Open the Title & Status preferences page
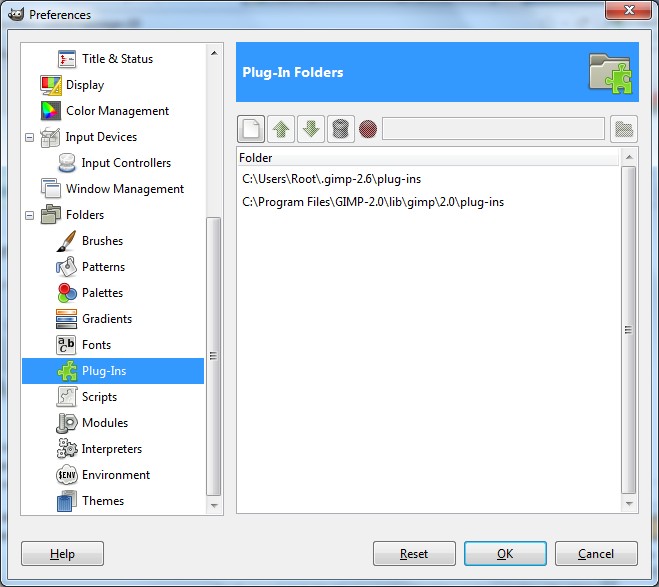659x587 pixels. pos(117,59)
